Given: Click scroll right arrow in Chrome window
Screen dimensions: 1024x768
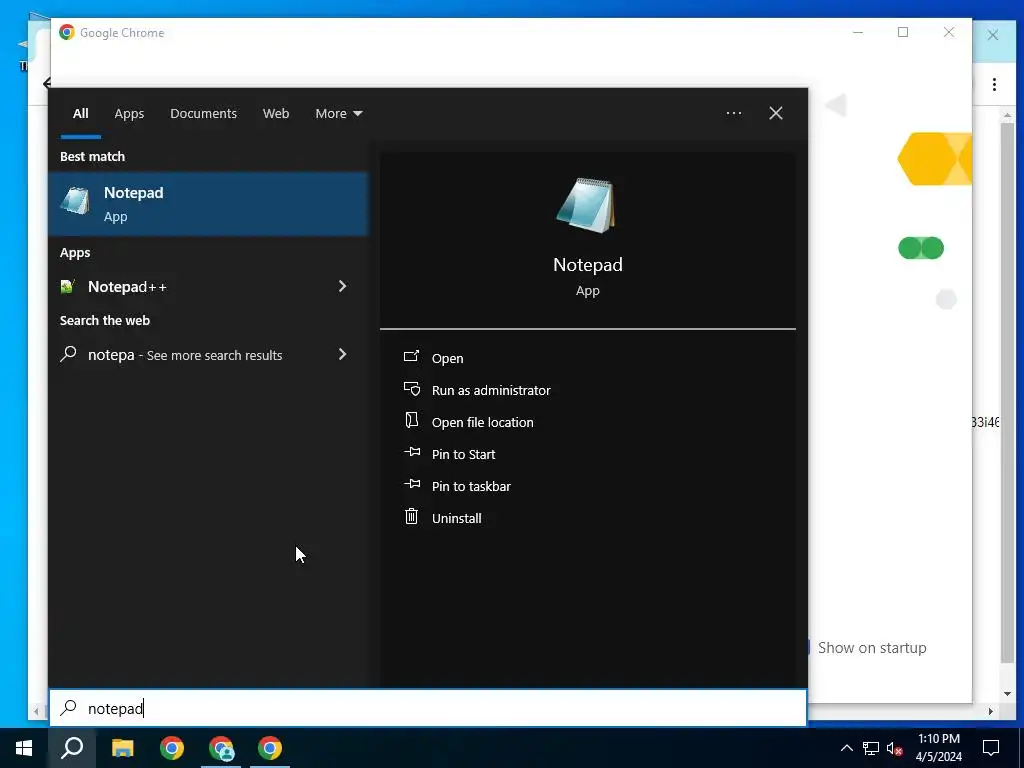Looking at the screenshot, I should pos(991,711).
